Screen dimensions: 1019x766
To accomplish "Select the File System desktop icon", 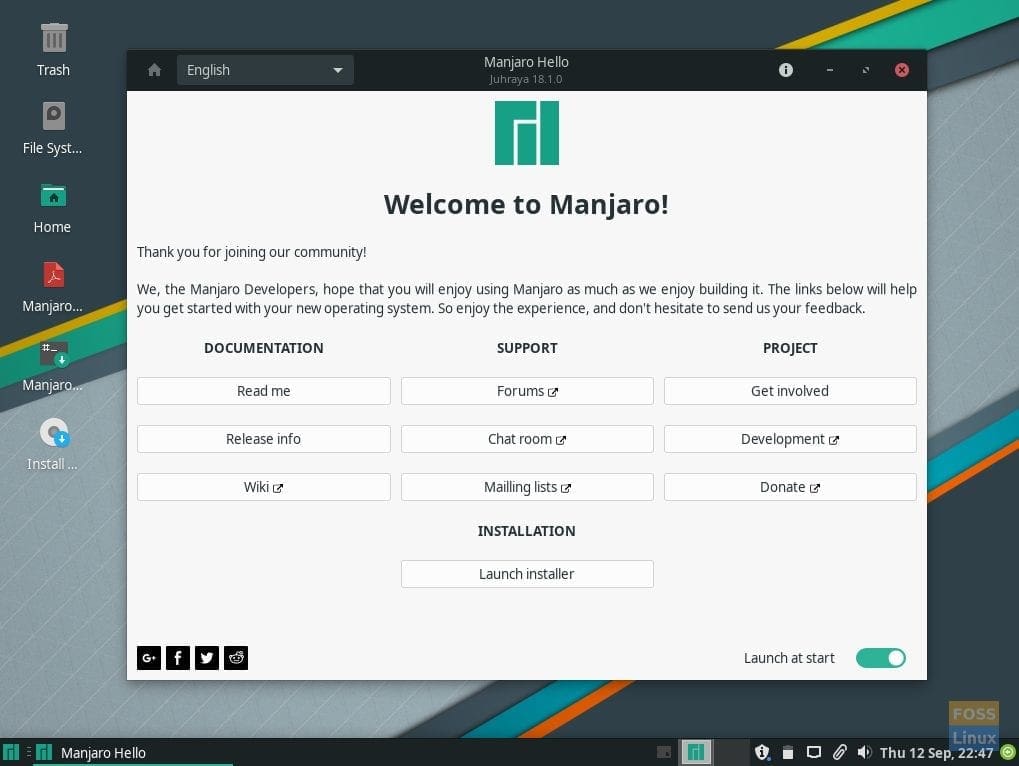I will 53,128.
